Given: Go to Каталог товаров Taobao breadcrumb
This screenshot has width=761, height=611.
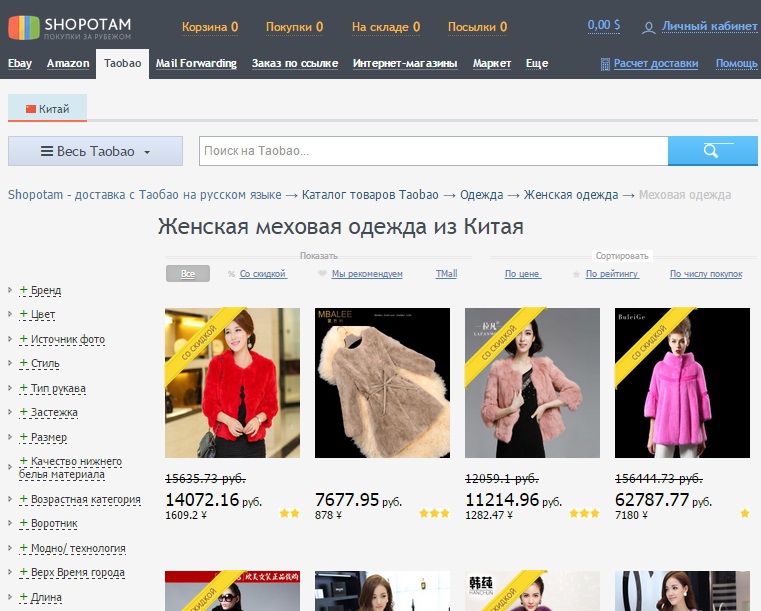Looking at the screenshot, I should (x=370, y=195).
